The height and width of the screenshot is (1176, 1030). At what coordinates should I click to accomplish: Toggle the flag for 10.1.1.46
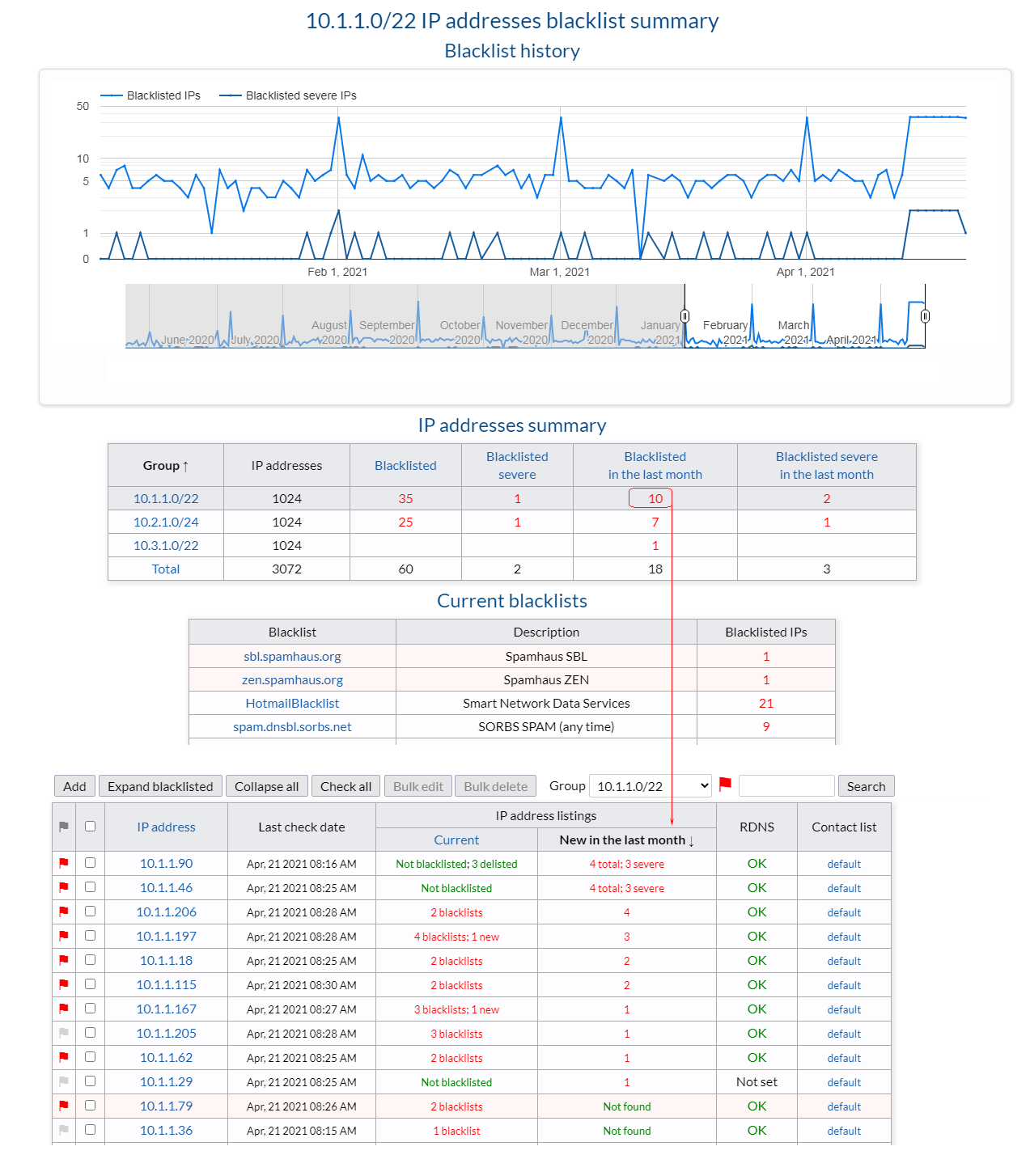[x=63, y=887]
